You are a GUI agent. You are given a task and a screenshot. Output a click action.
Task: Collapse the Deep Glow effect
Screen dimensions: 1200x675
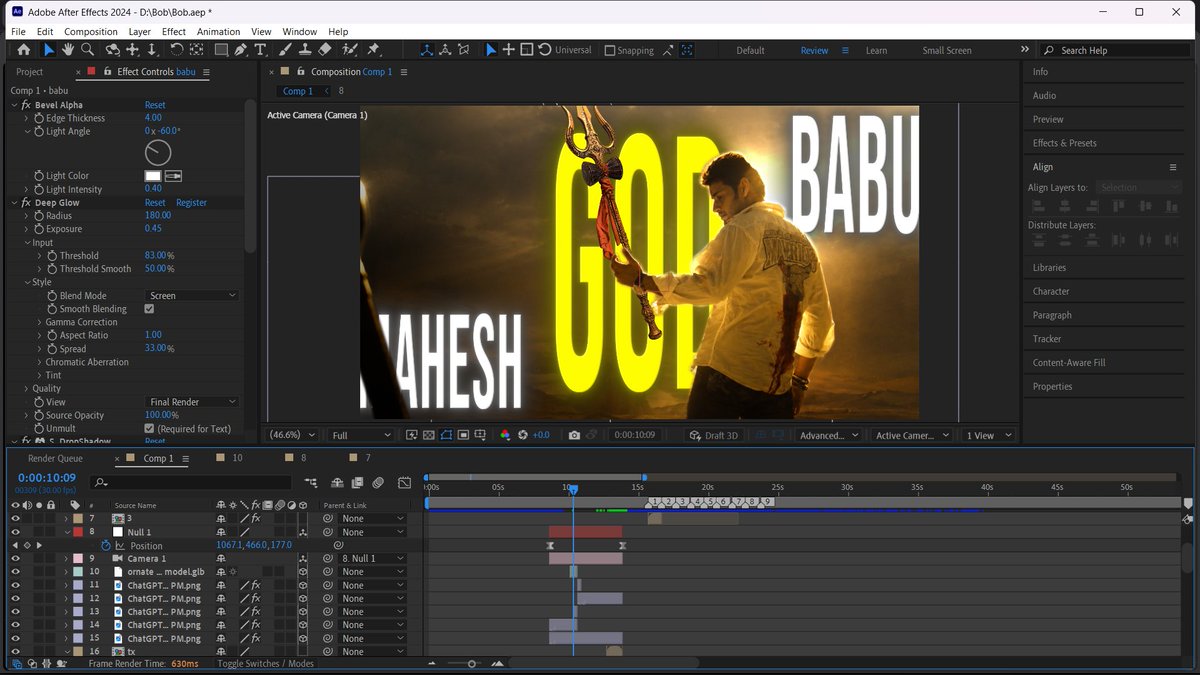(14, 202)
